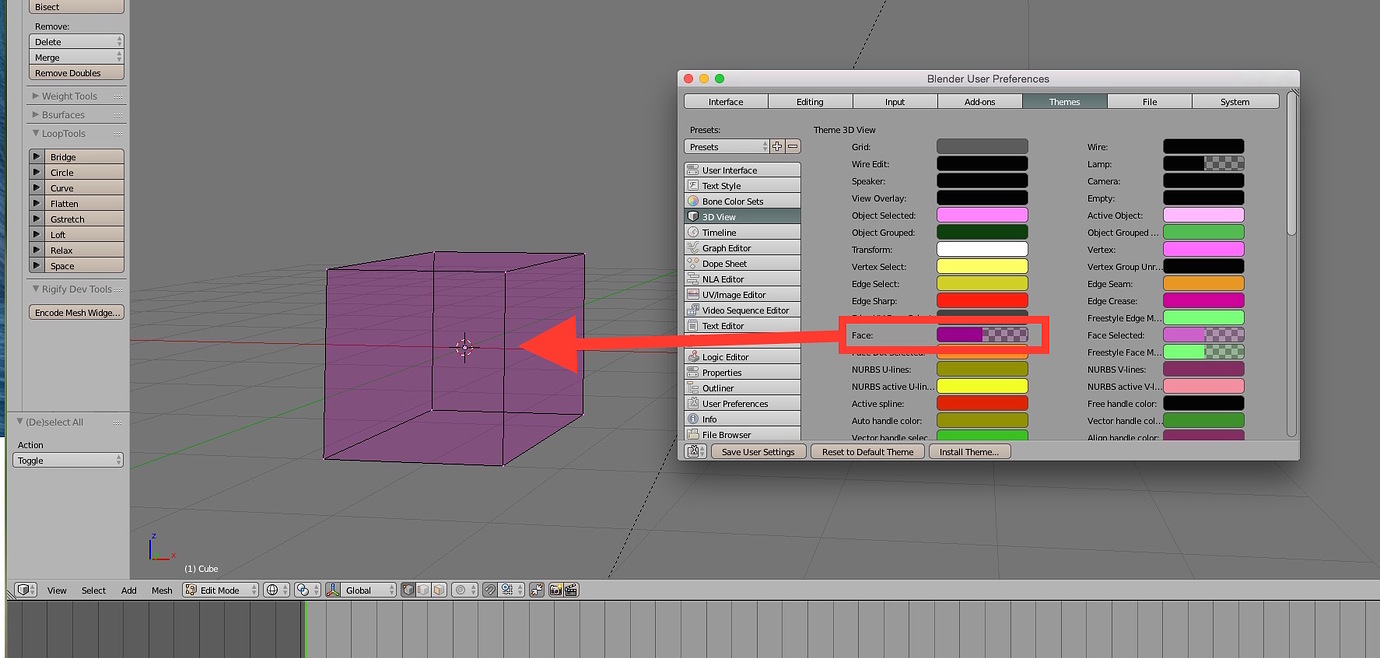Open the File preferences tab
Screen dimensions: 1380x658
1150,101
